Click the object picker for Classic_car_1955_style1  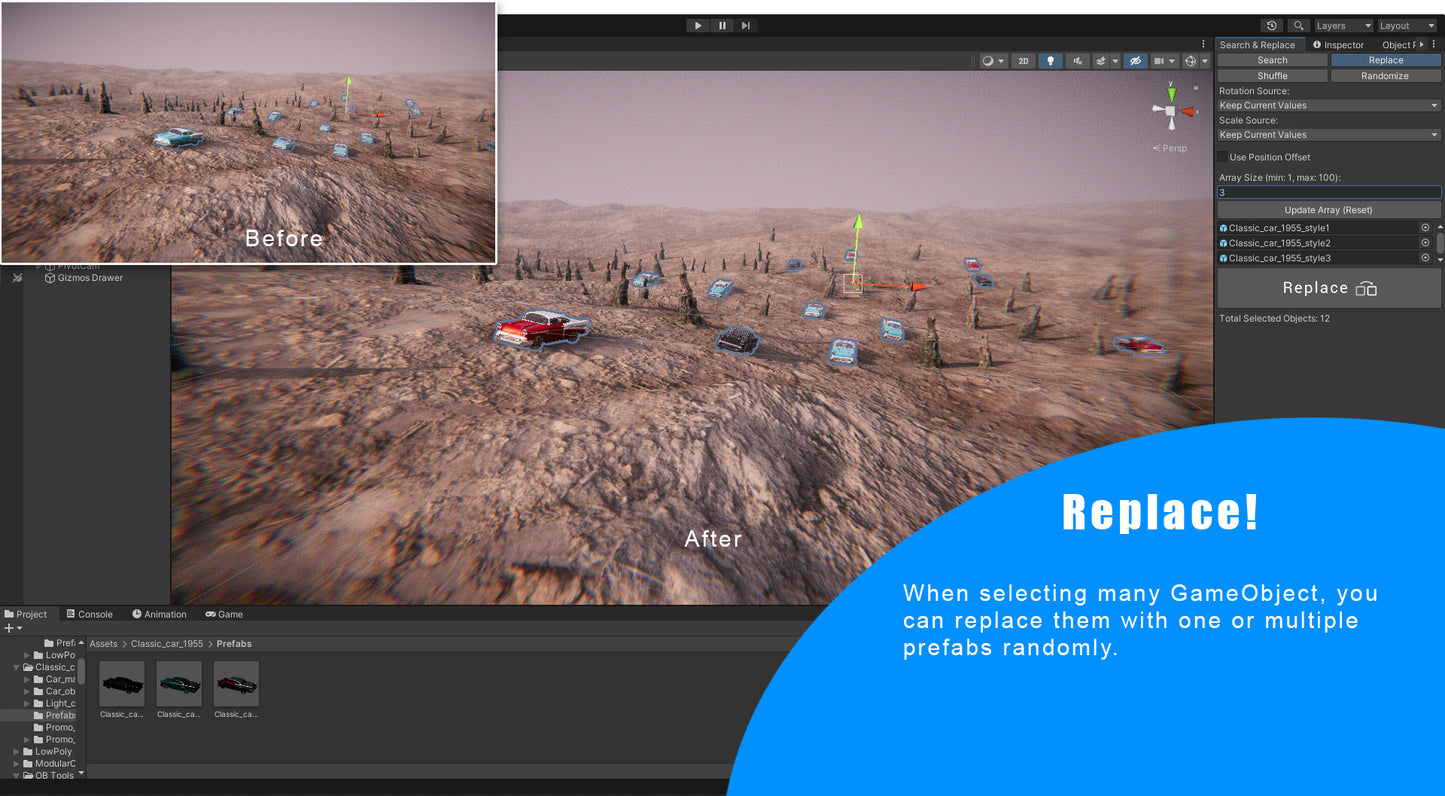click(1425, 228)
